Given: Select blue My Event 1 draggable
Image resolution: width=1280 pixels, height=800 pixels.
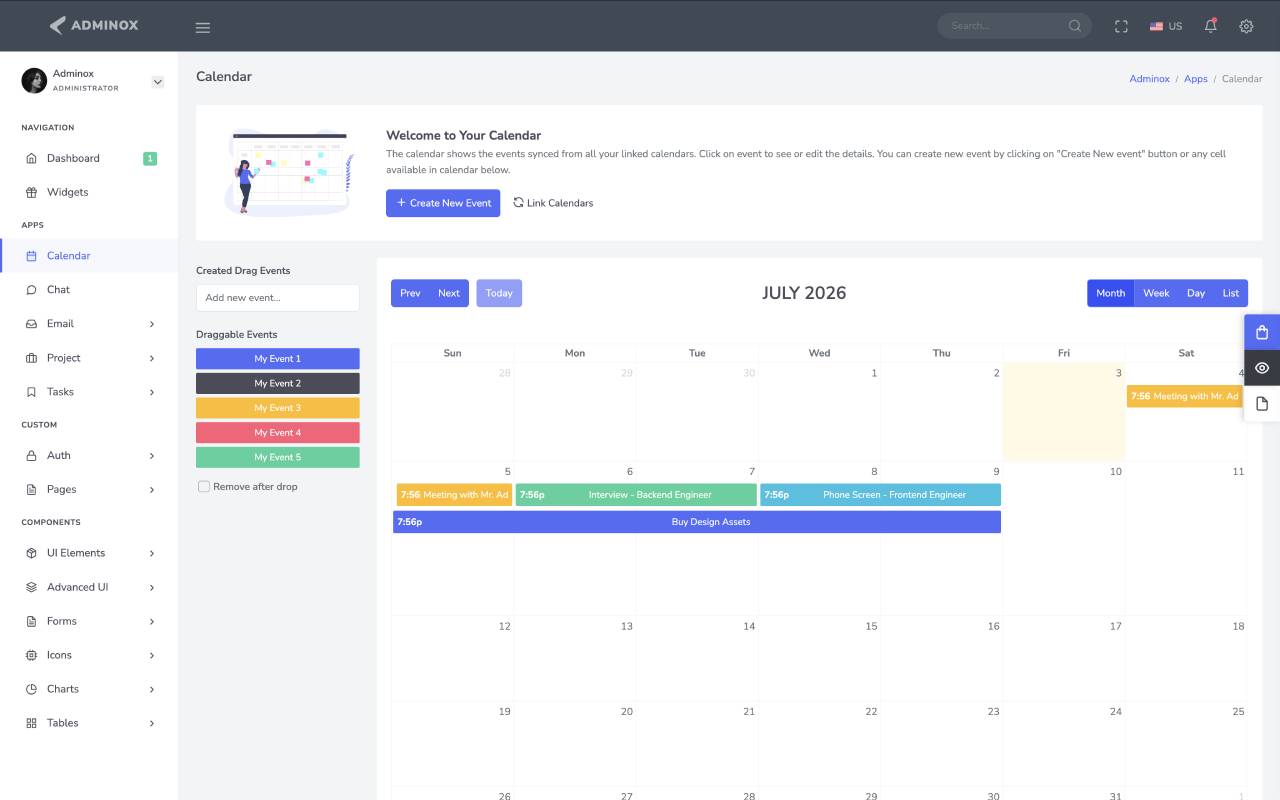Looking at the screenshot, I should (x=278, y=359).
